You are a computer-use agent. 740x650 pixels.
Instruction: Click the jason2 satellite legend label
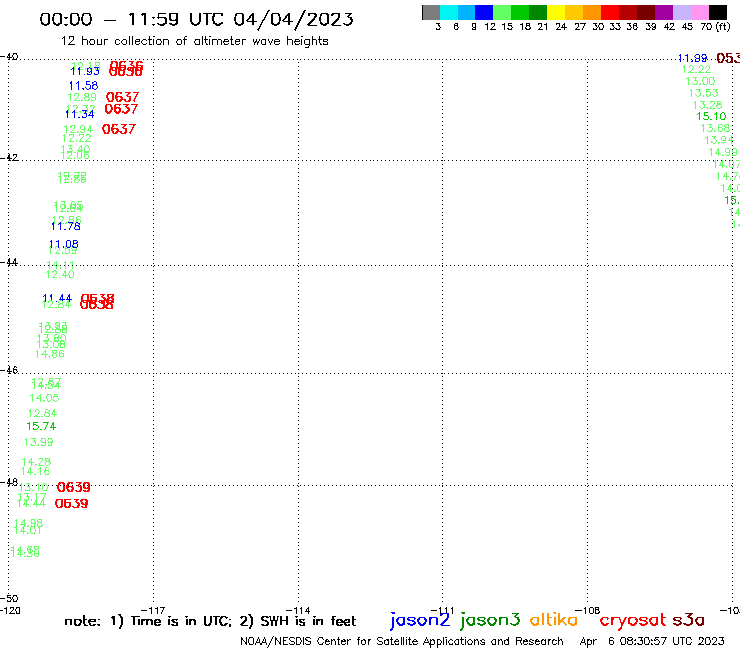(420, 620)
